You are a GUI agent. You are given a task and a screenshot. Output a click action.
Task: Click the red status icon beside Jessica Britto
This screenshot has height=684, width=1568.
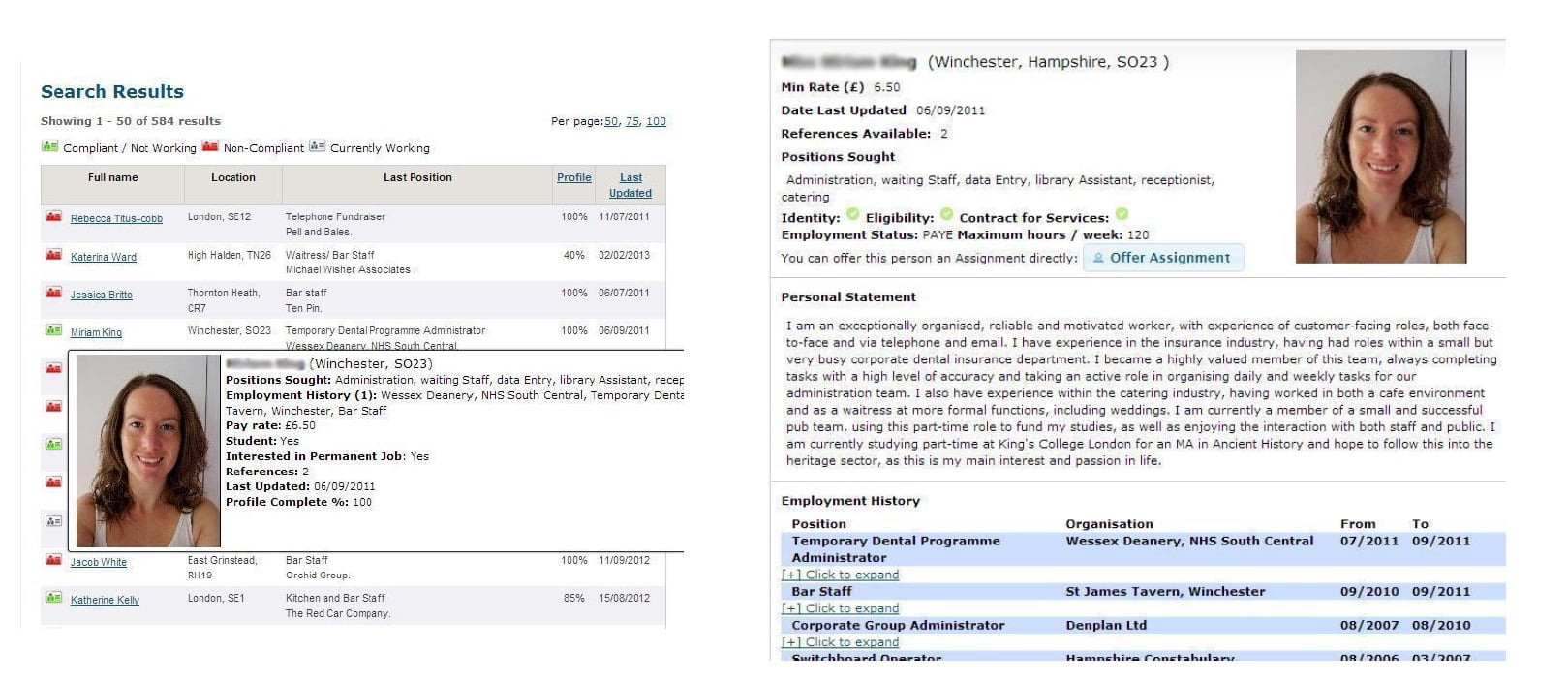point(53,293)
